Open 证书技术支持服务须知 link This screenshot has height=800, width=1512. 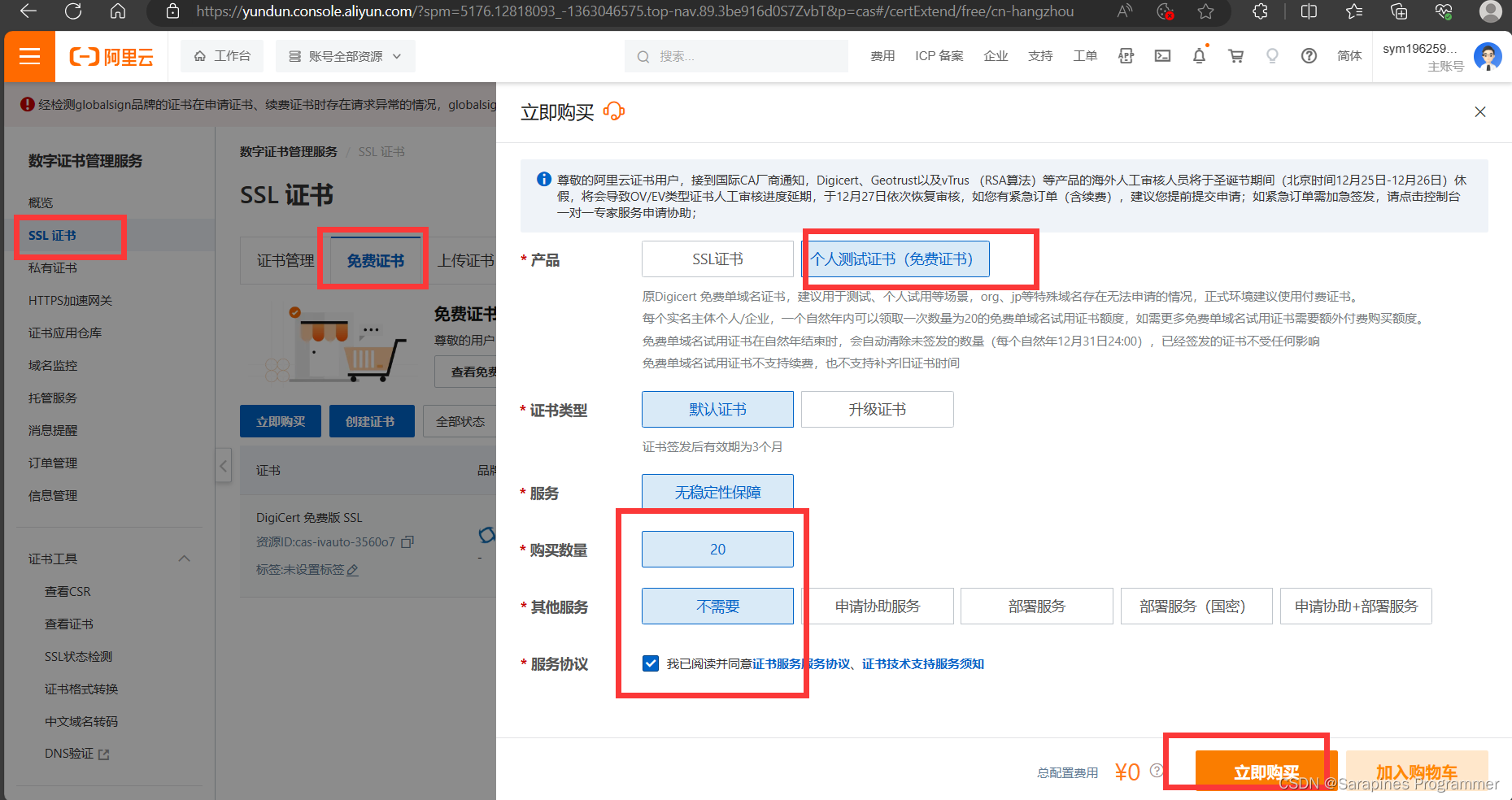[923, 664]
